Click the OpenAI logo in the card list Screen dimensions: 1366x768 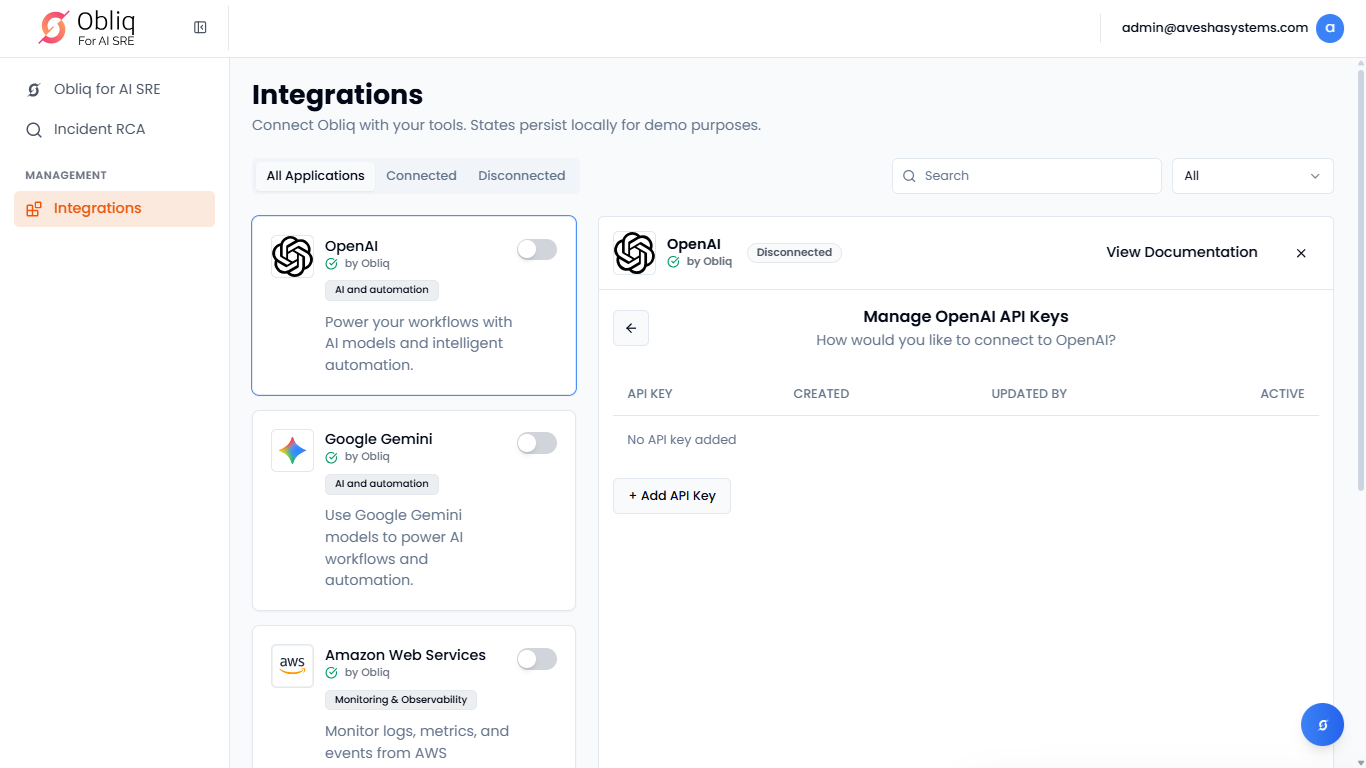(292, 257)
